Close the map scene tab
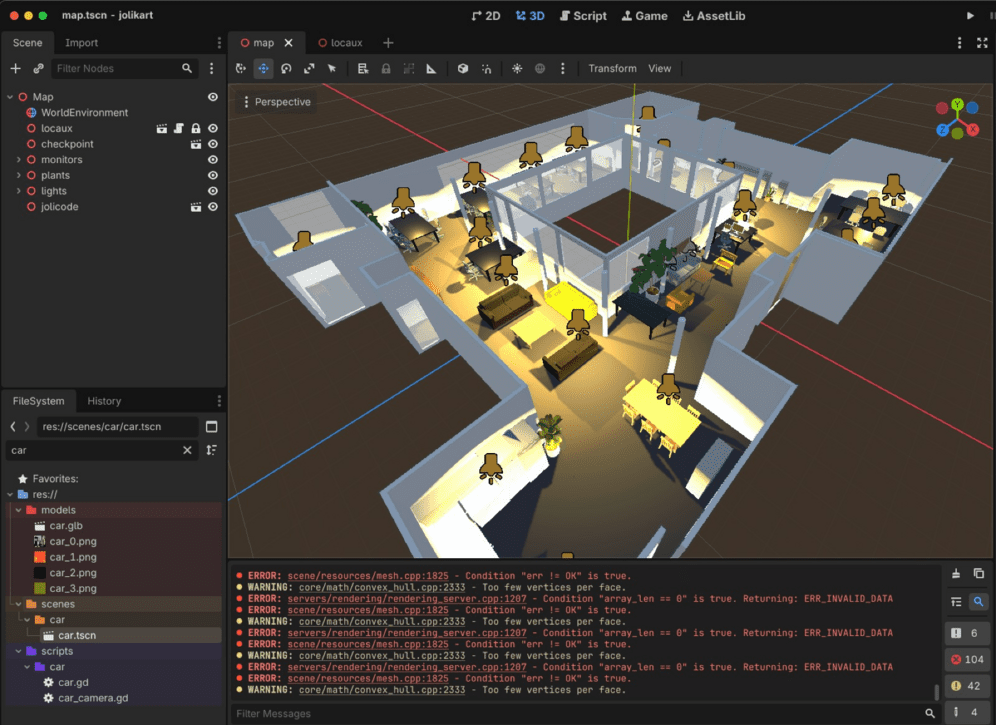This screenshot has height=725, width=996. tap(288, 43)
